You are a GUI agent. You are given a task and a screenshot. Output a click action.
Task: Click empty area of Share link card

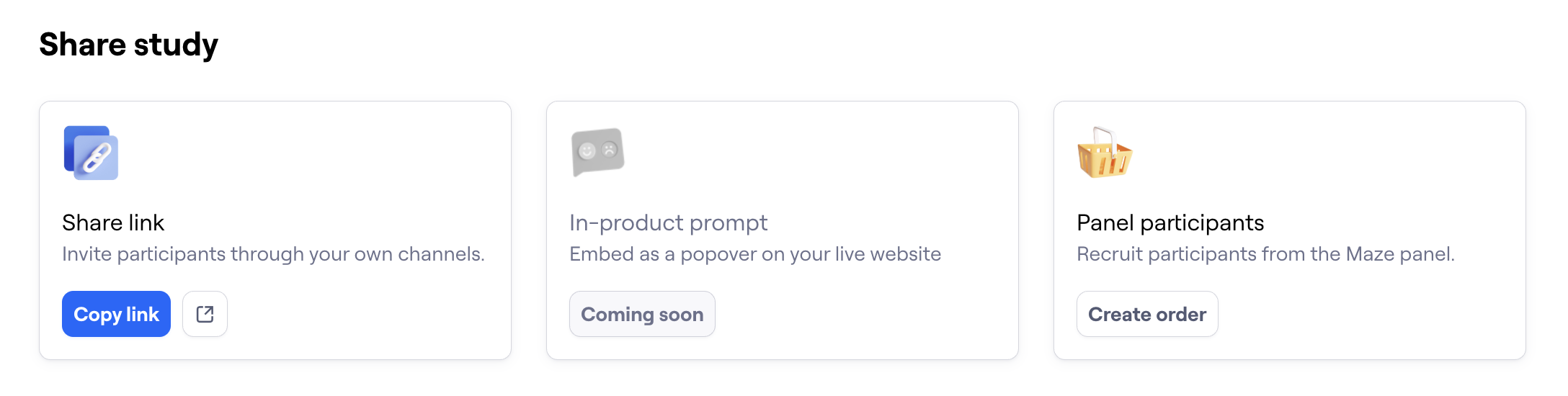pyautogui.click(x=360, y=166)
